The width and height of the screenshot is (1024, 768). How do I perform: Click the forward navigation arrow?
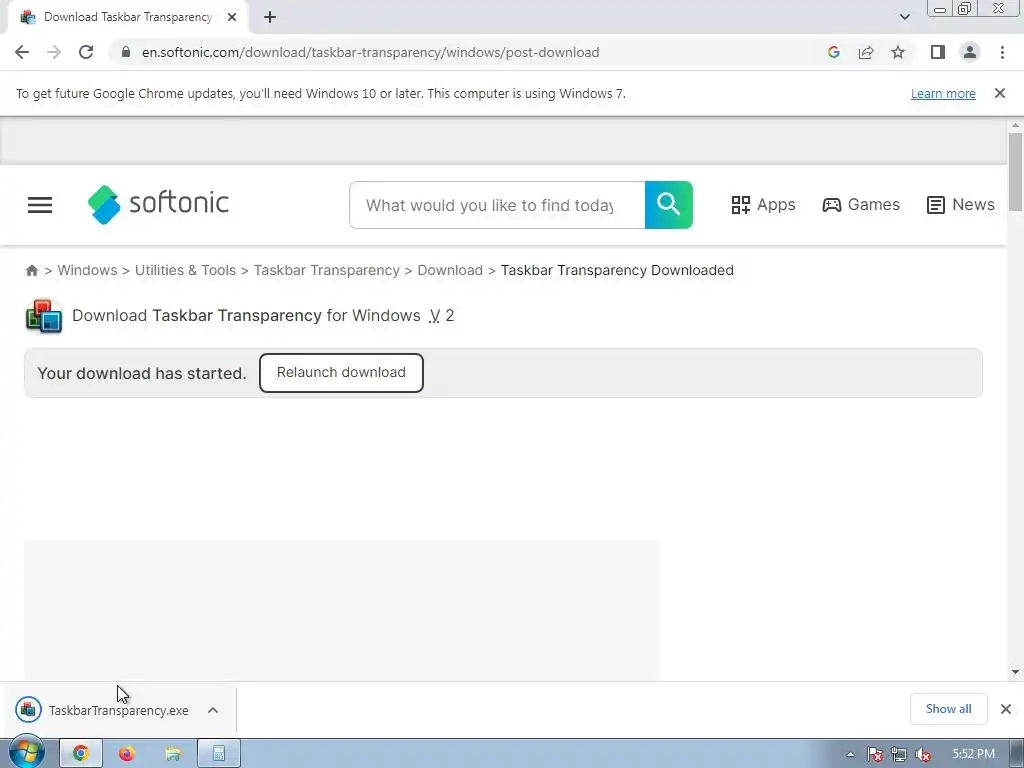[x=54, y=52]
